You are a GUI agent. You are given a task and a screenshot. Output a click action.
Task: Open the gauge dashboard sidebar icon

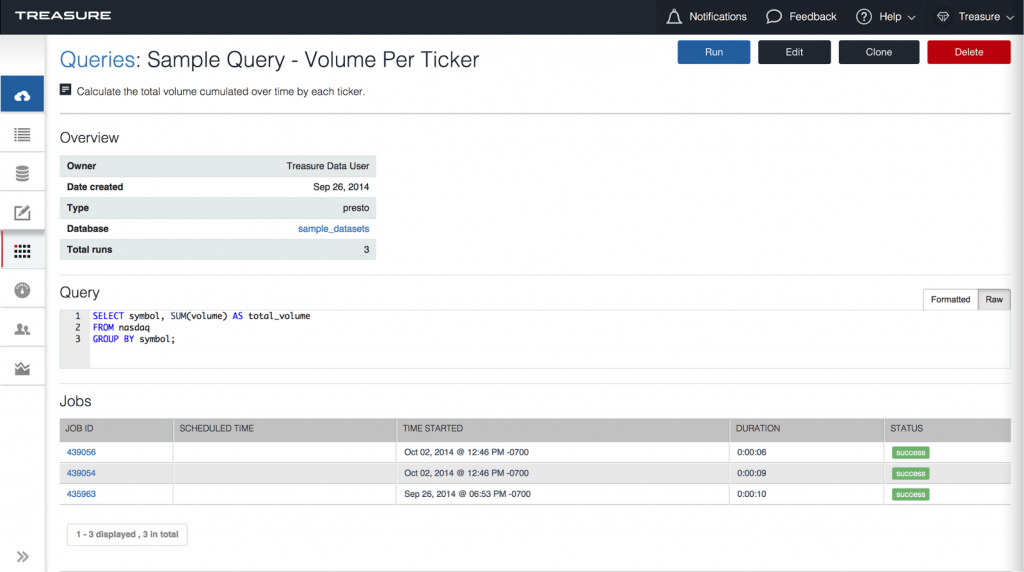22,290
